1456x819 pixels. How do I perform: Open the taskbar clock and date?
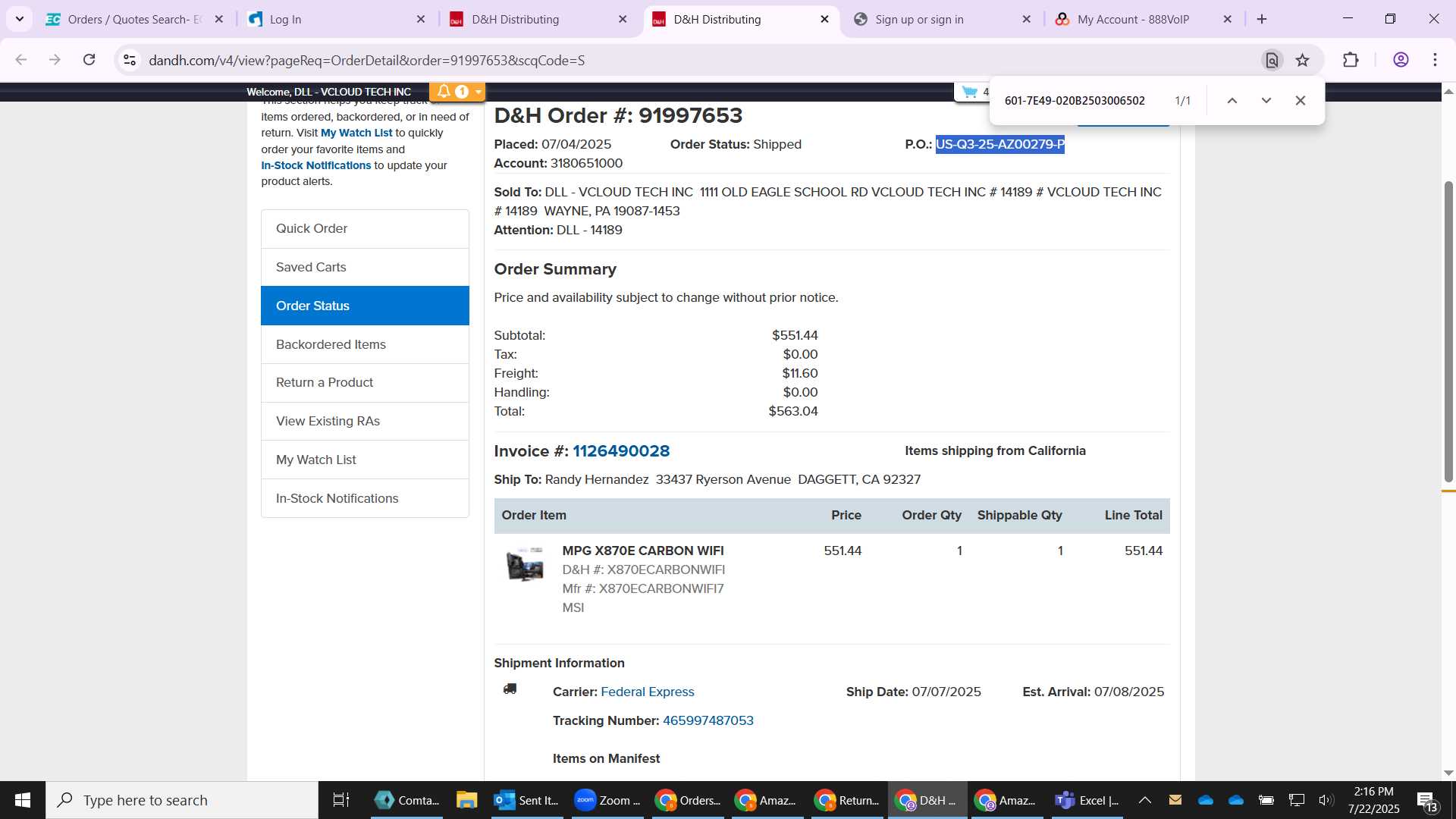(x=1373, y=800)
